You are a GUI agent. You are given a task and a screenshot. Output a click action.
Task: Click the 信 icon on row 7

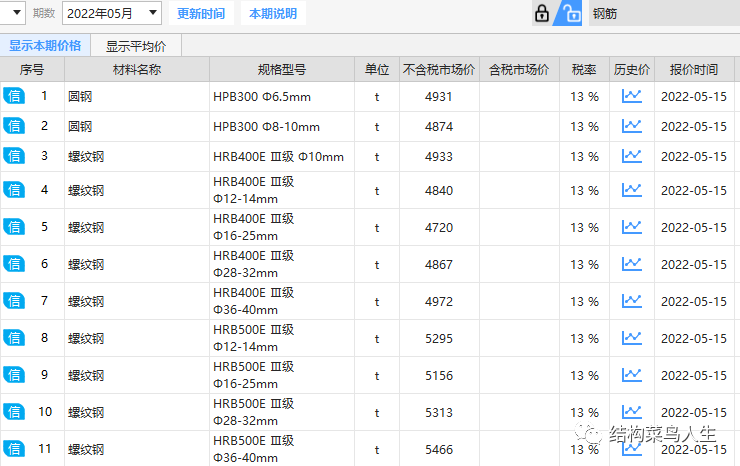(14, 301)
